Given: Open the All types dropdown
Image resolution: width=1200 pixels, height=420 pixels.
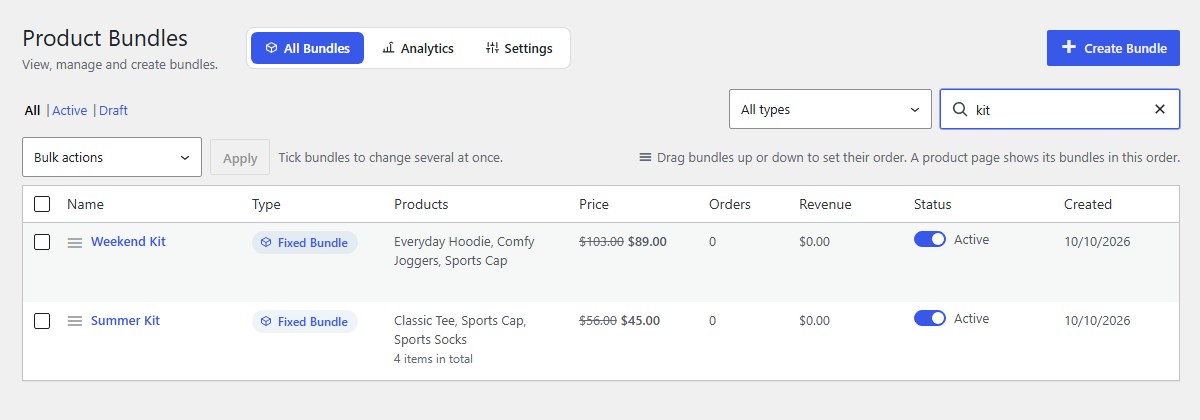Looking at the screenshot, I should pyautogui.click(x=830, y=109).
